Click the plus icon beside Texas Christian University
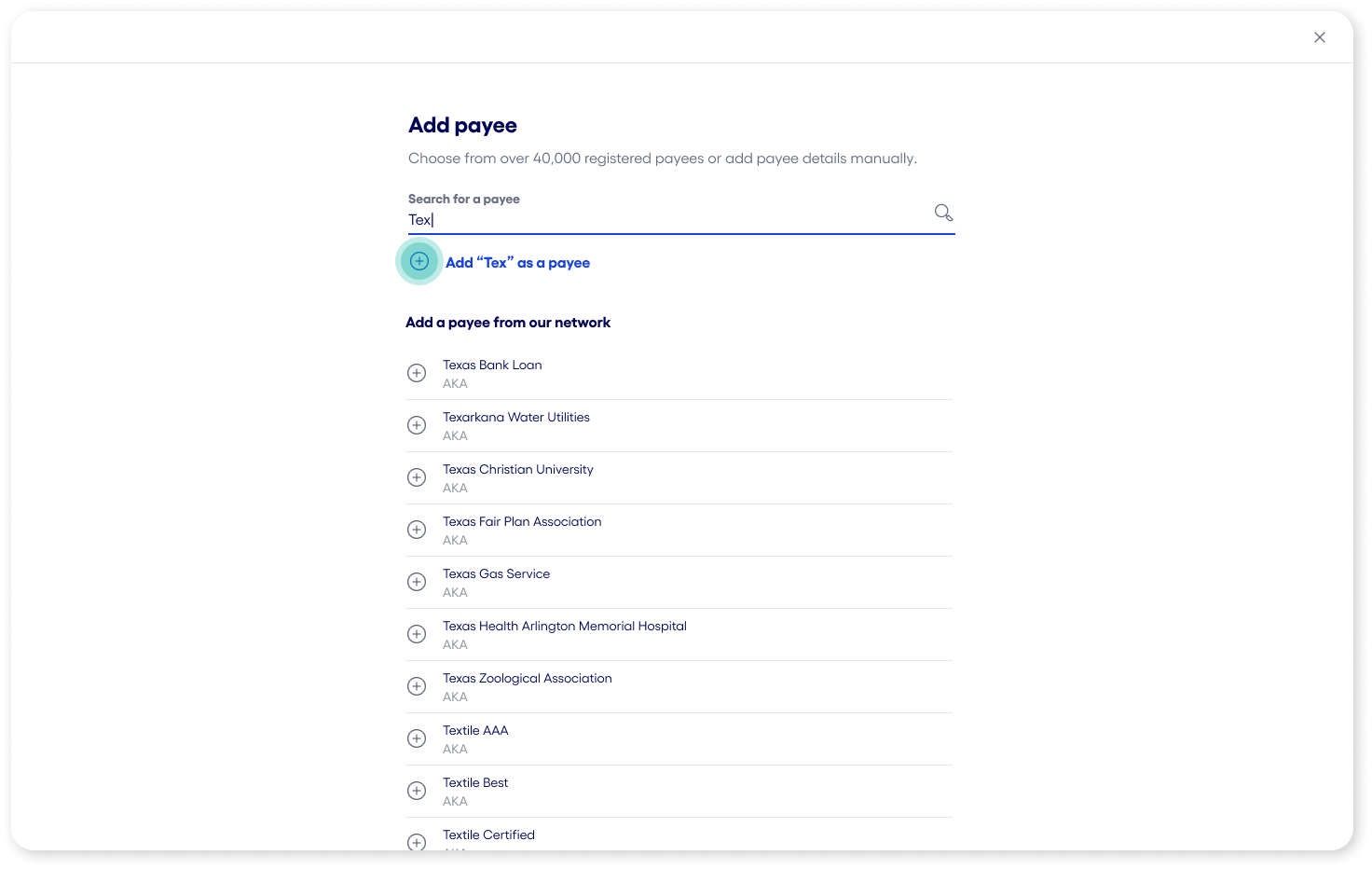Screen dimensions: 1372x869 pyautogui.click(x=417, y=477)
